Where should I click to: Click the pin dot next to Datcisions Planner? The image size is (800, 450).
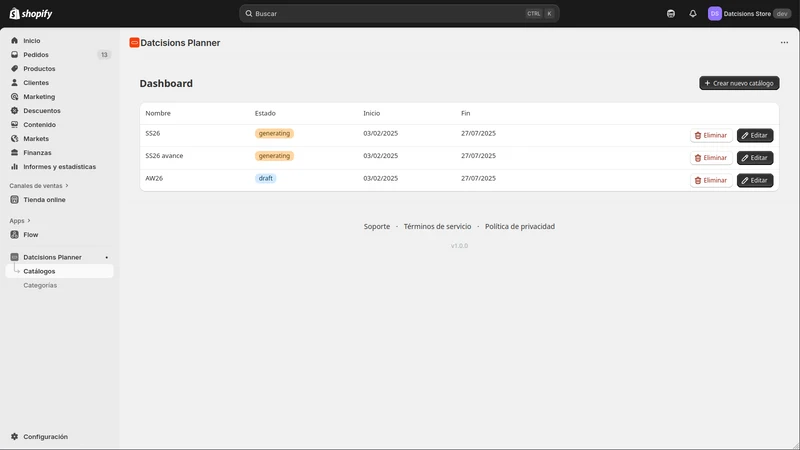pyautogui.click(x=107, y=258)
